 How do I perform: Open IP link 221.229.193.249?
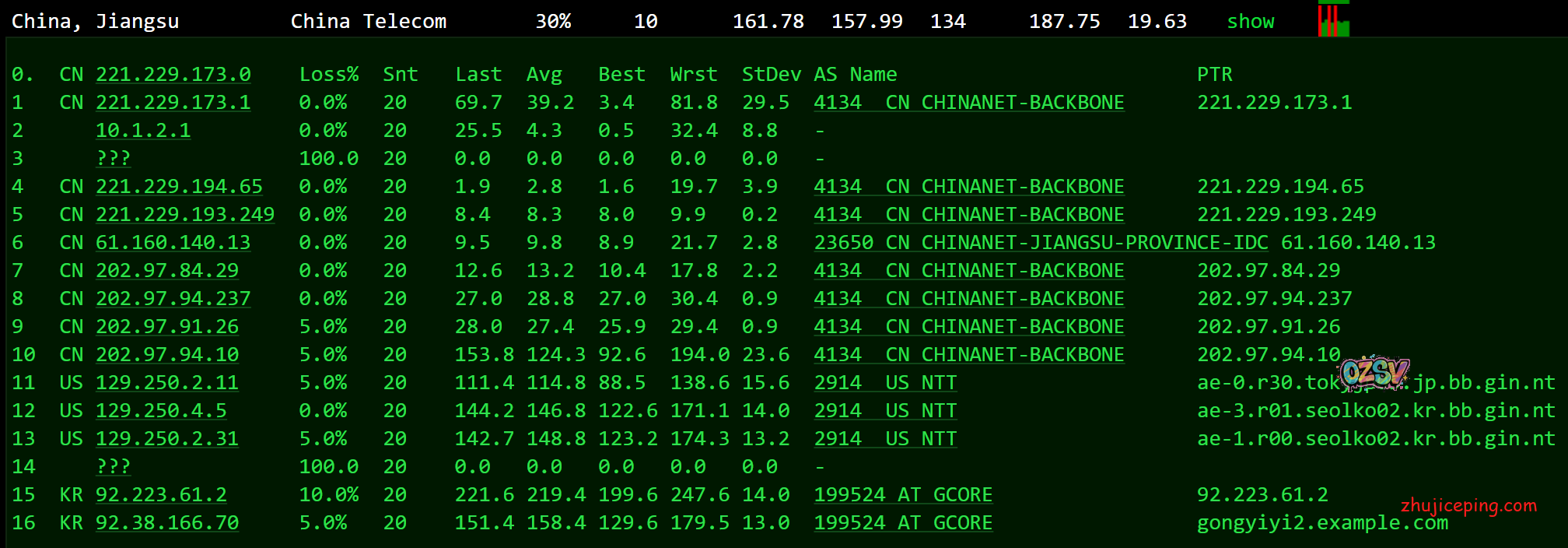tap(185, 215)
